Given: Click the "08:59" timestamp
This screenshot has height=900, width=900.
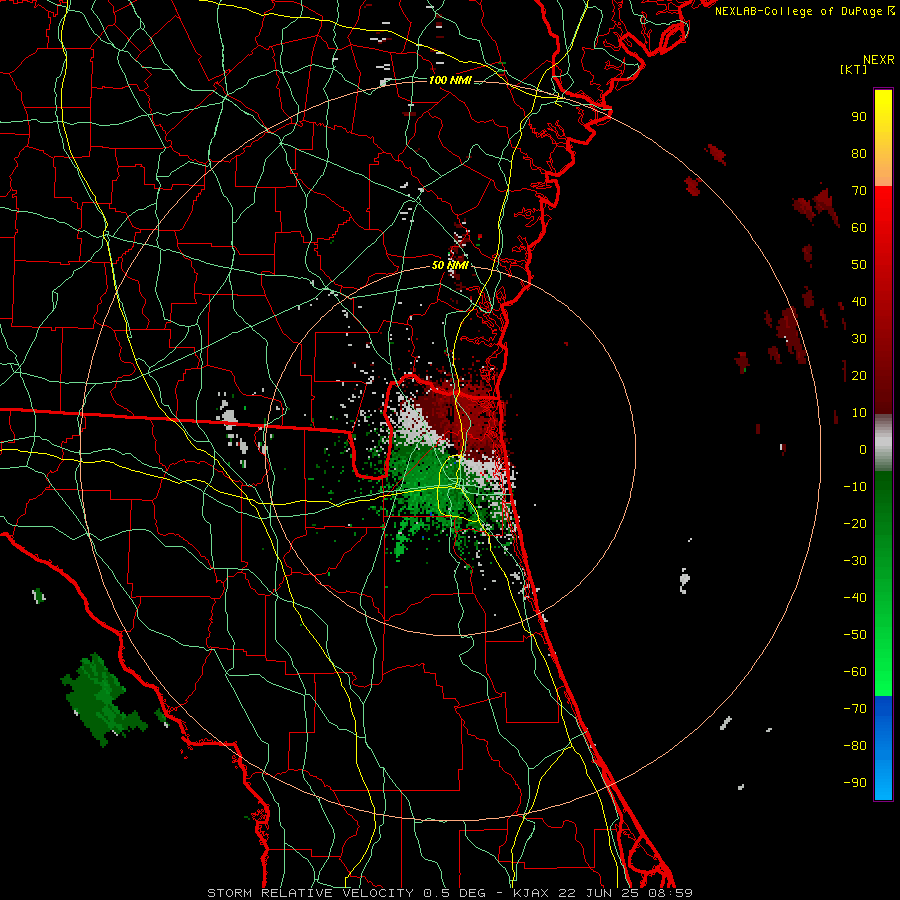Looking at the screenshot, I should (x=670, y=893).
